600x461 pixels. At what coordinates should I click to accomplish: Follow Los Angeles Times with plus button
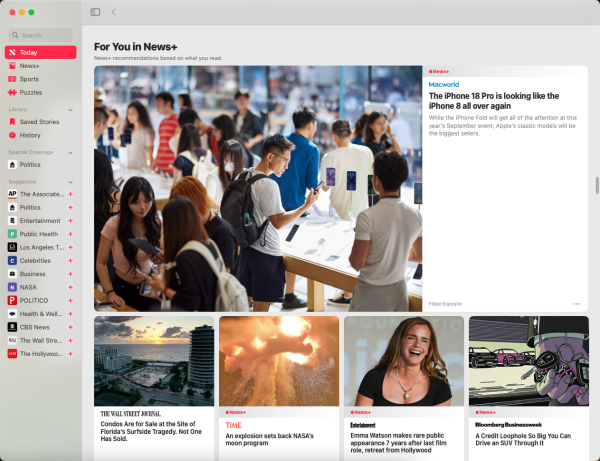(70, 248)
